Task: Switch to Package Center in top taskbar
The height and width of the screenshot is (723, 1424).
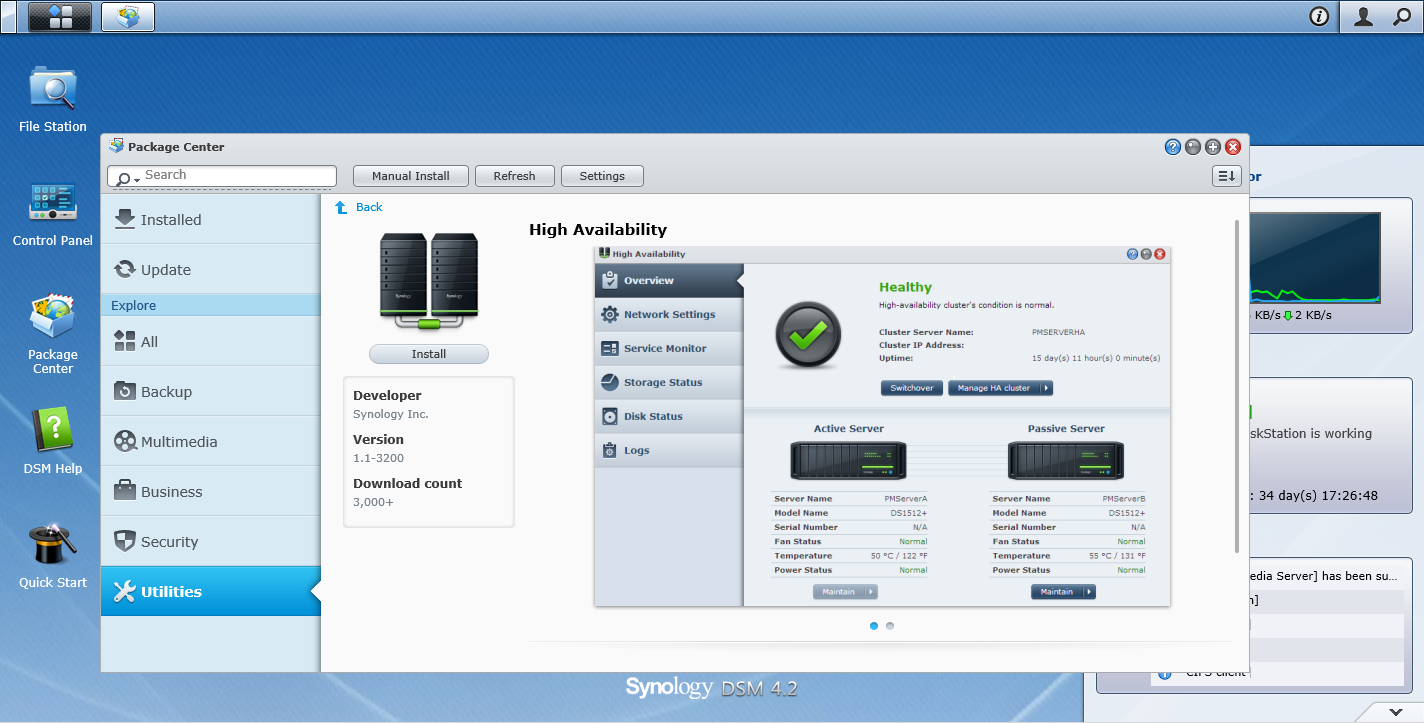Action: tap(128, 16)
